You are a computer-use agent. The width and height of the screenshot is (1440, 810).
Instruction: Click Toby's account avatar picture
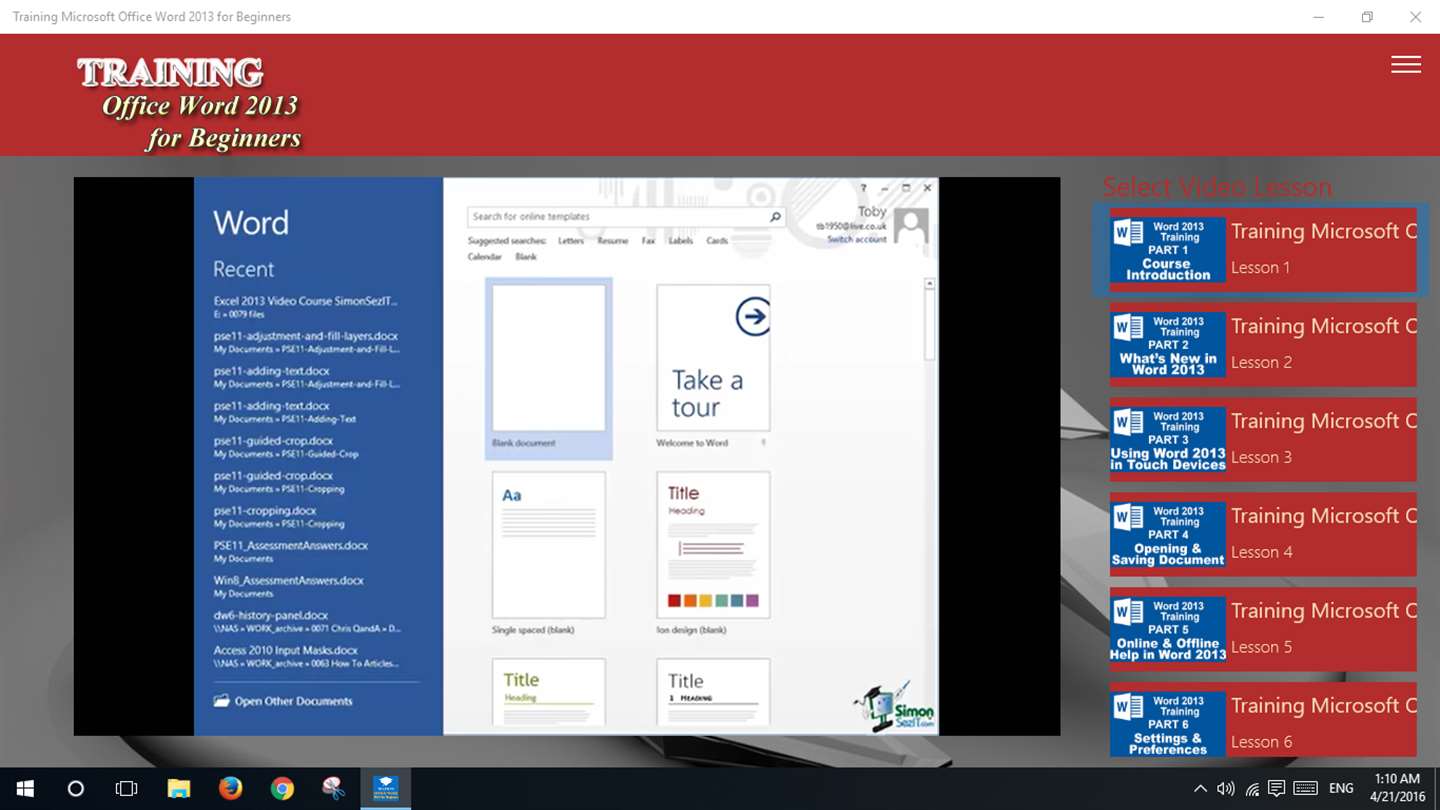[911, 226]
